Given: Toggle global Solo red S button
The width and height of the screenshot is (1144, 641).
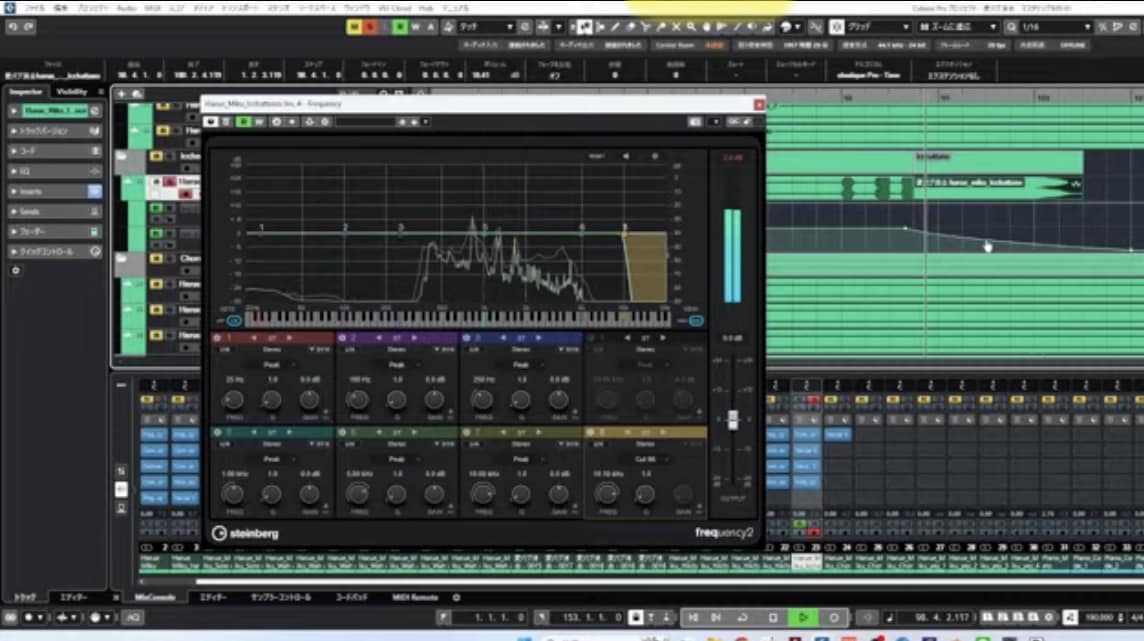Looking at the screenshot, I should coord(370,27).
